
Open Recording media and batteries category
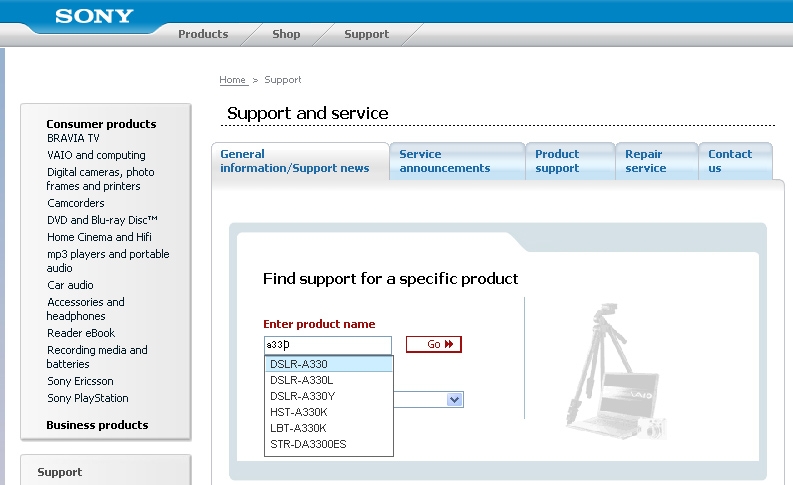(x=97, y=357)
